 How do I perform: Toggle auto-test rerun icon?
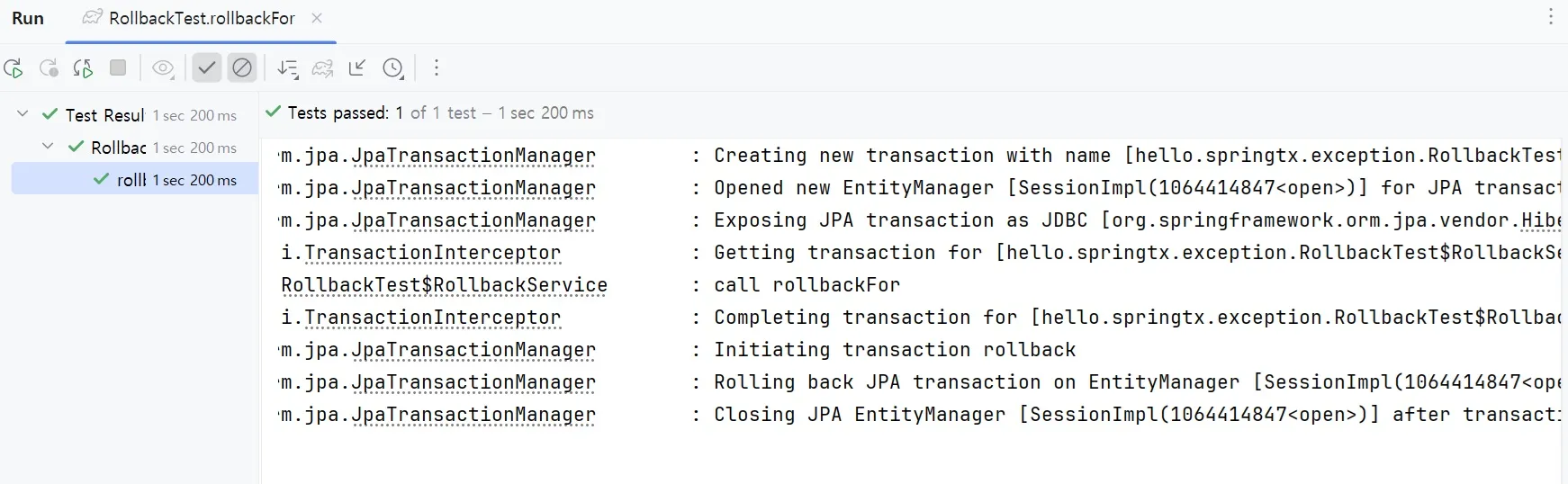[83, 68]
